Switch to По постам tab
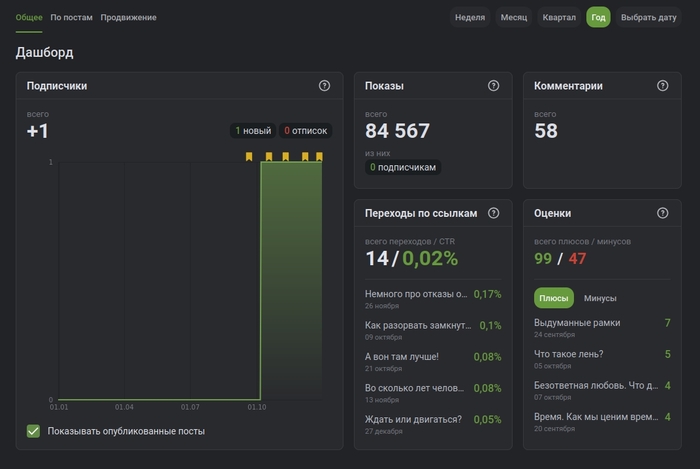 [71, 17]
